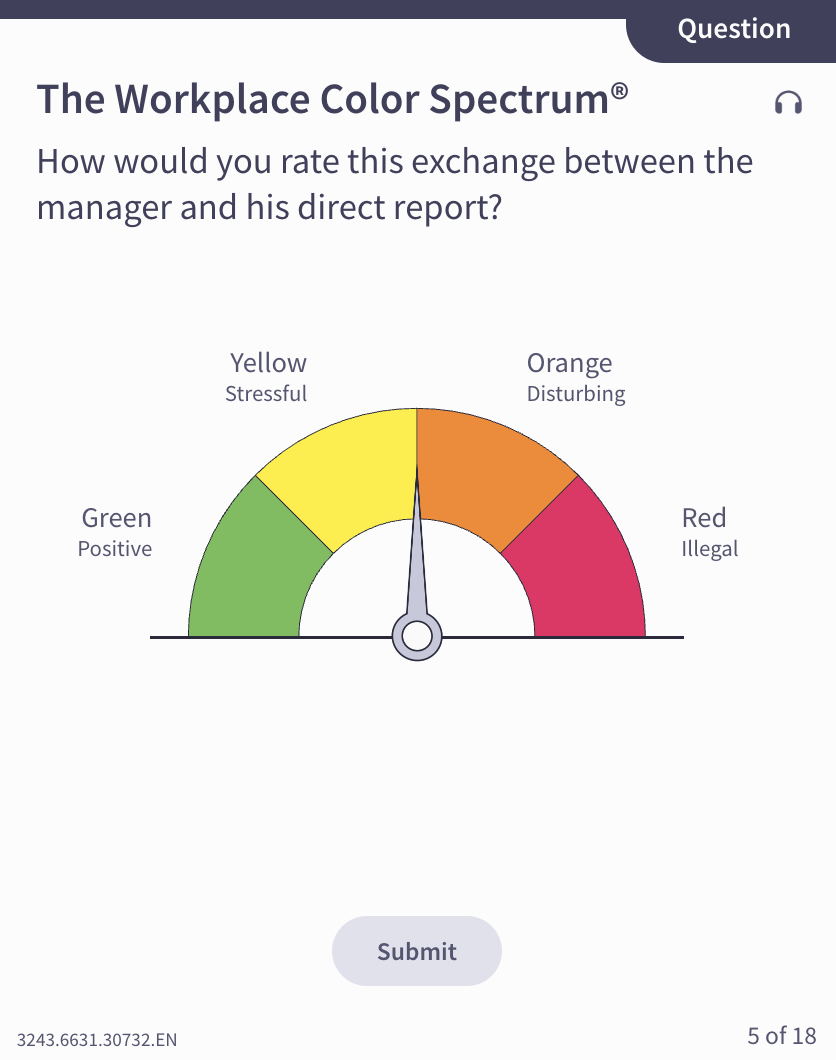Click the headphones audio icon
The width and height of the screenshot is (836, 1060).
(x=788, y=102)
